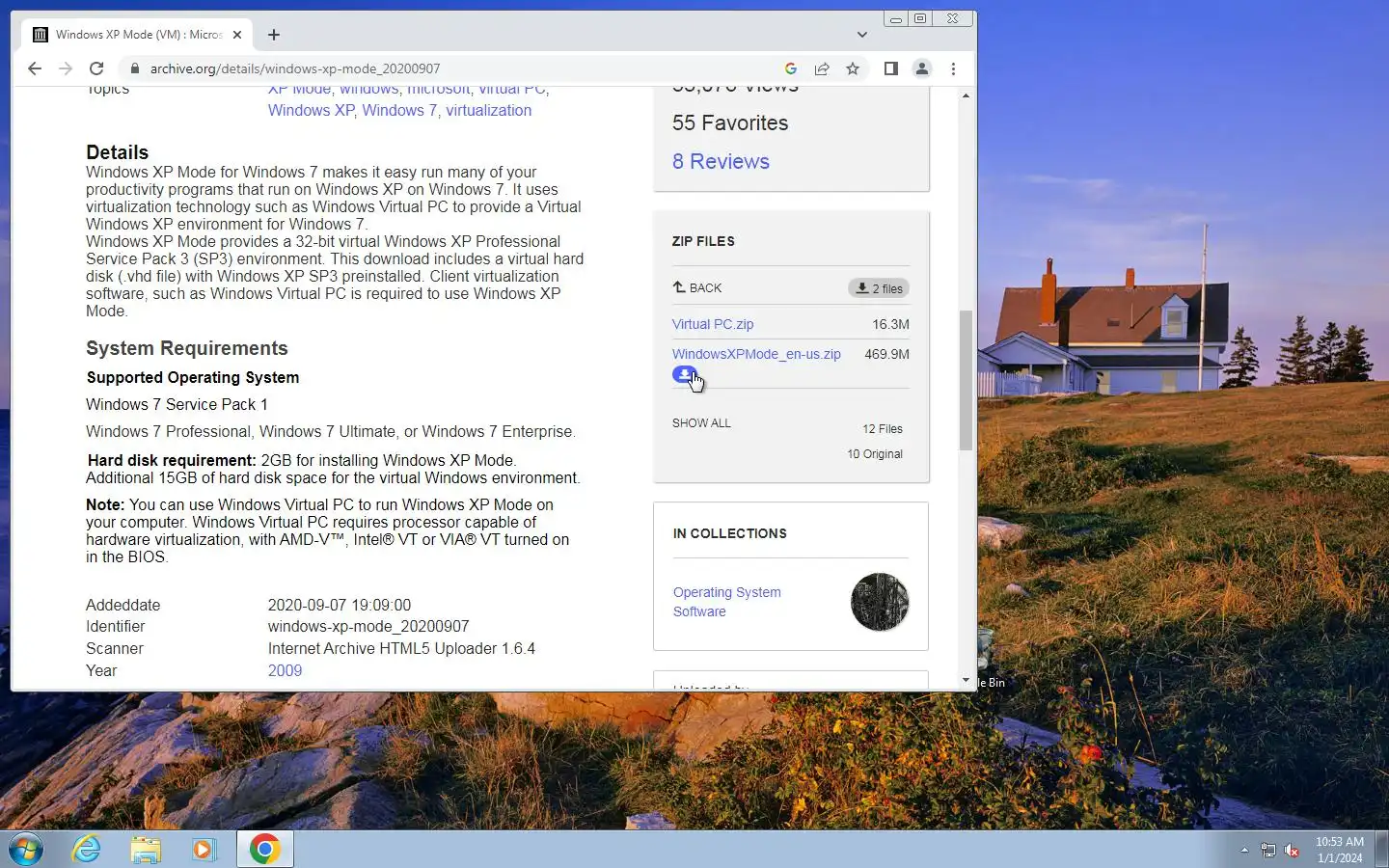Click the 12 Files count text
The image size is (1389, 868).
[883, 429]
